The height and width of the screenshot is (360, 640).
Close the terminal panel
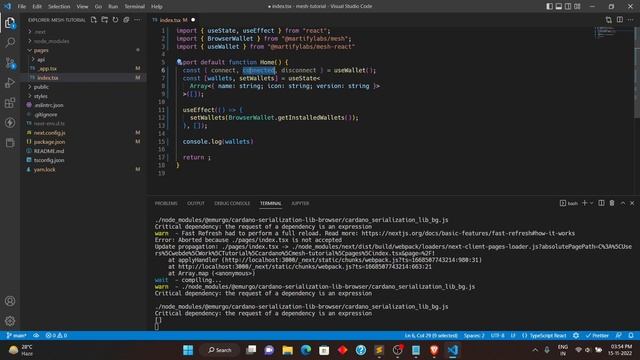[x=632, y=203]
